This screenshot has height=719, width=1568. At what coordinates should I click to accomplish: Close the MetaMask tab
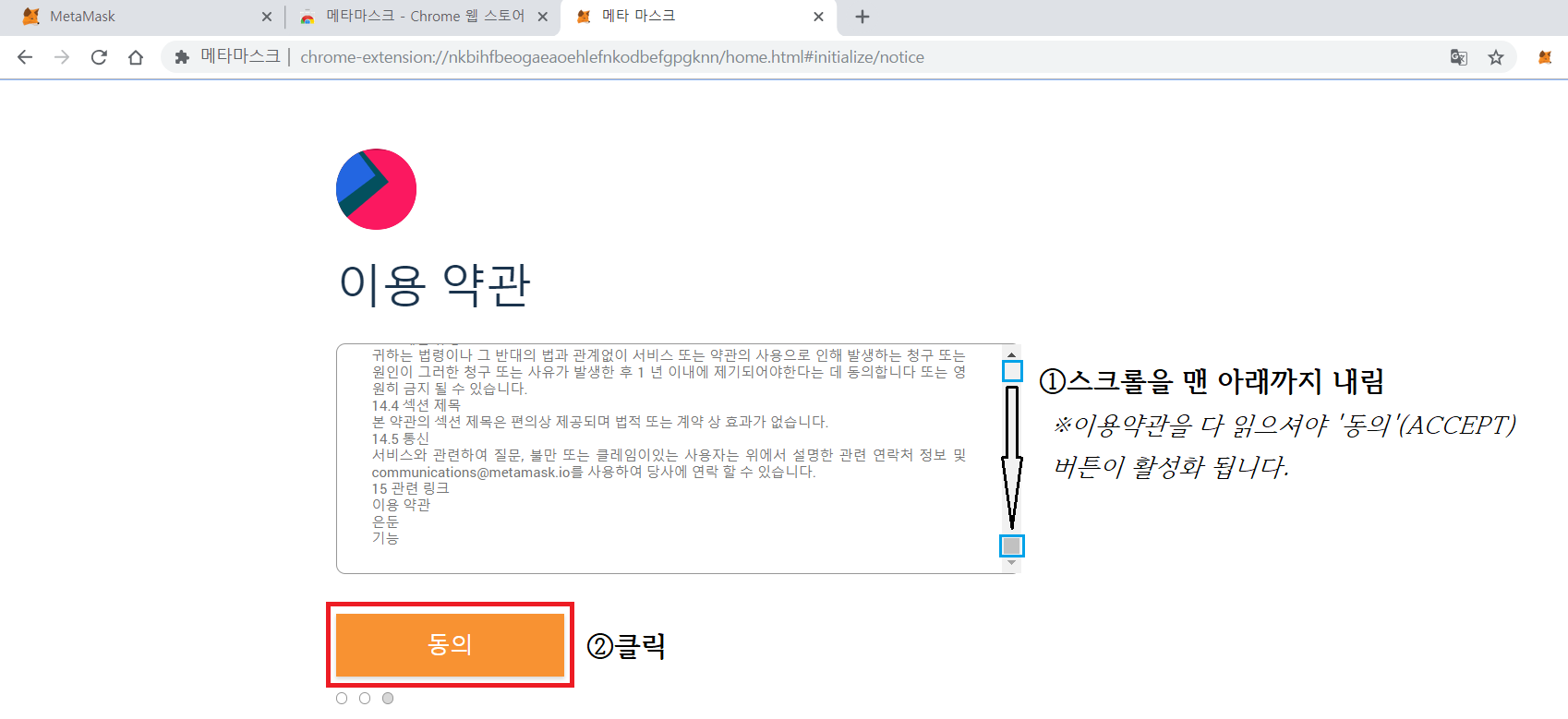click(x=267, y=17)
